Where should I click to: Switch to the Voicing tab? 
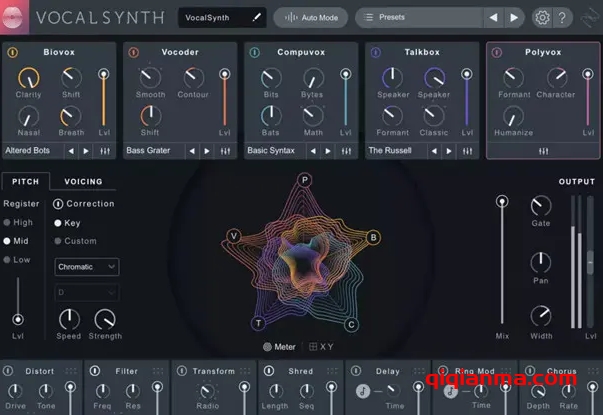pos(83,182)
